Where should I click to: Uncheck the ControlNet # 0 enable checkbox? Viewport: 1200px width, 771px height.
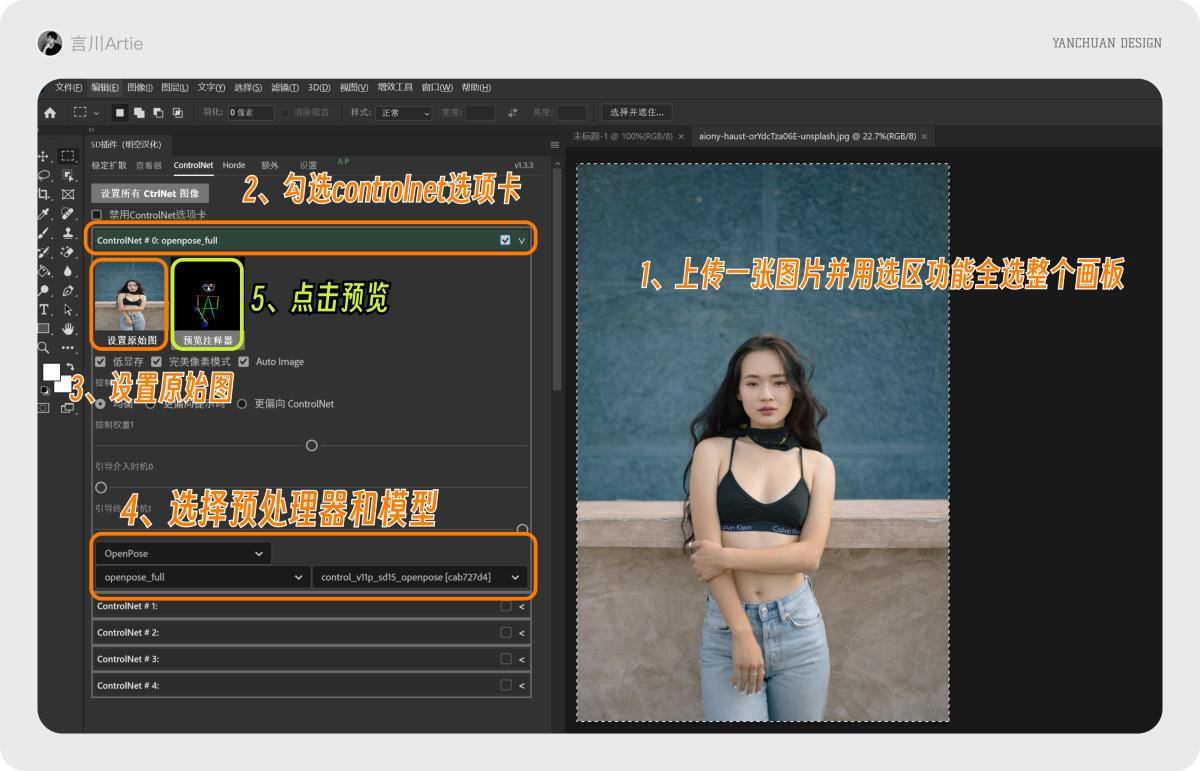[x=504, y=240]
